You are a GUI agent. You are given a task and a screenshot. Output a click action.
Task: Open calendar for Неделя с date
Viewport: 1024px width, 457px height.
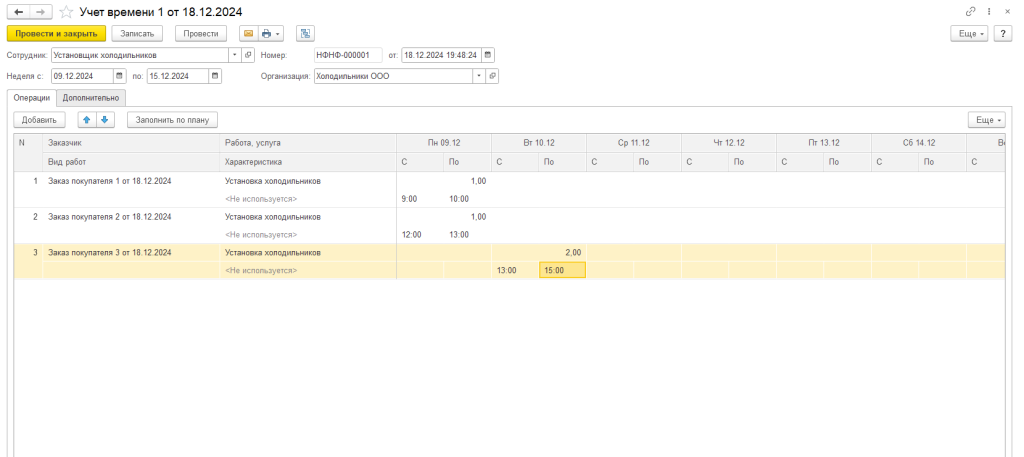(120, 76)
